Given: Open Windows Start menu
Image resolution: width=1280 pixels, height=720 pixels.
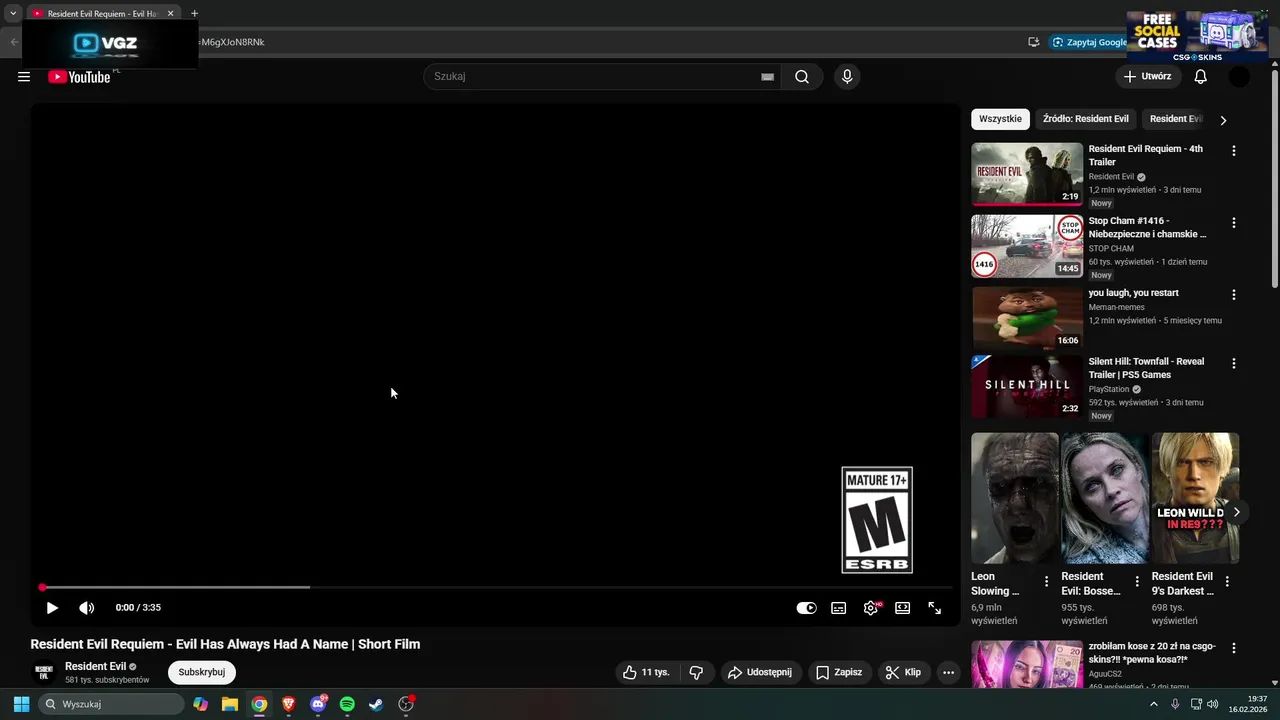Looking at the screenshot, I should coord(21,704).
